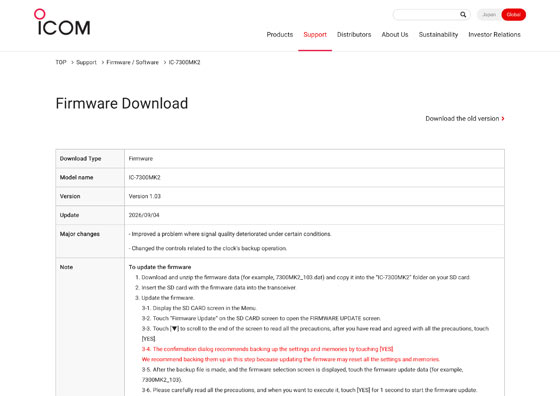This screenshot has height=396, width=560.
Task: Switch region to Japan
Action: pyautogui.click(x=489, y=15)
